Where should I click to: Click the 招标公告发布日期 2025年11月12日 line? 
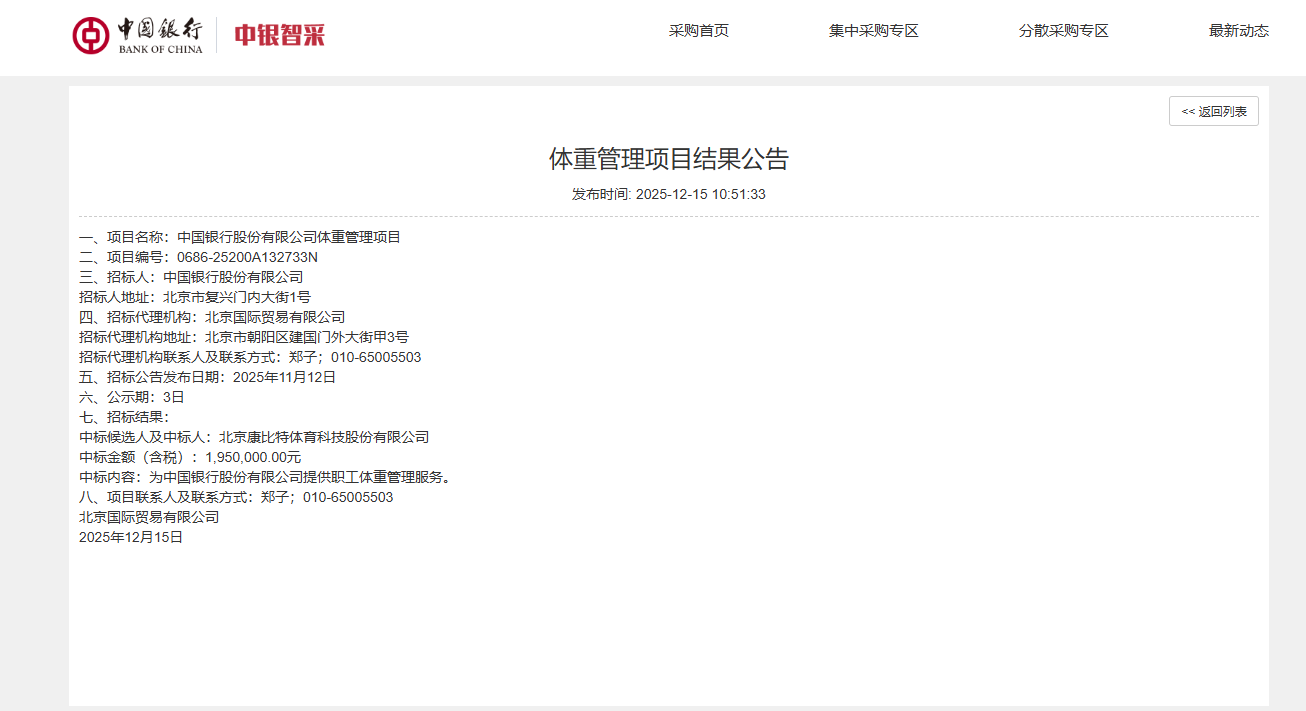tap(208, 377)
